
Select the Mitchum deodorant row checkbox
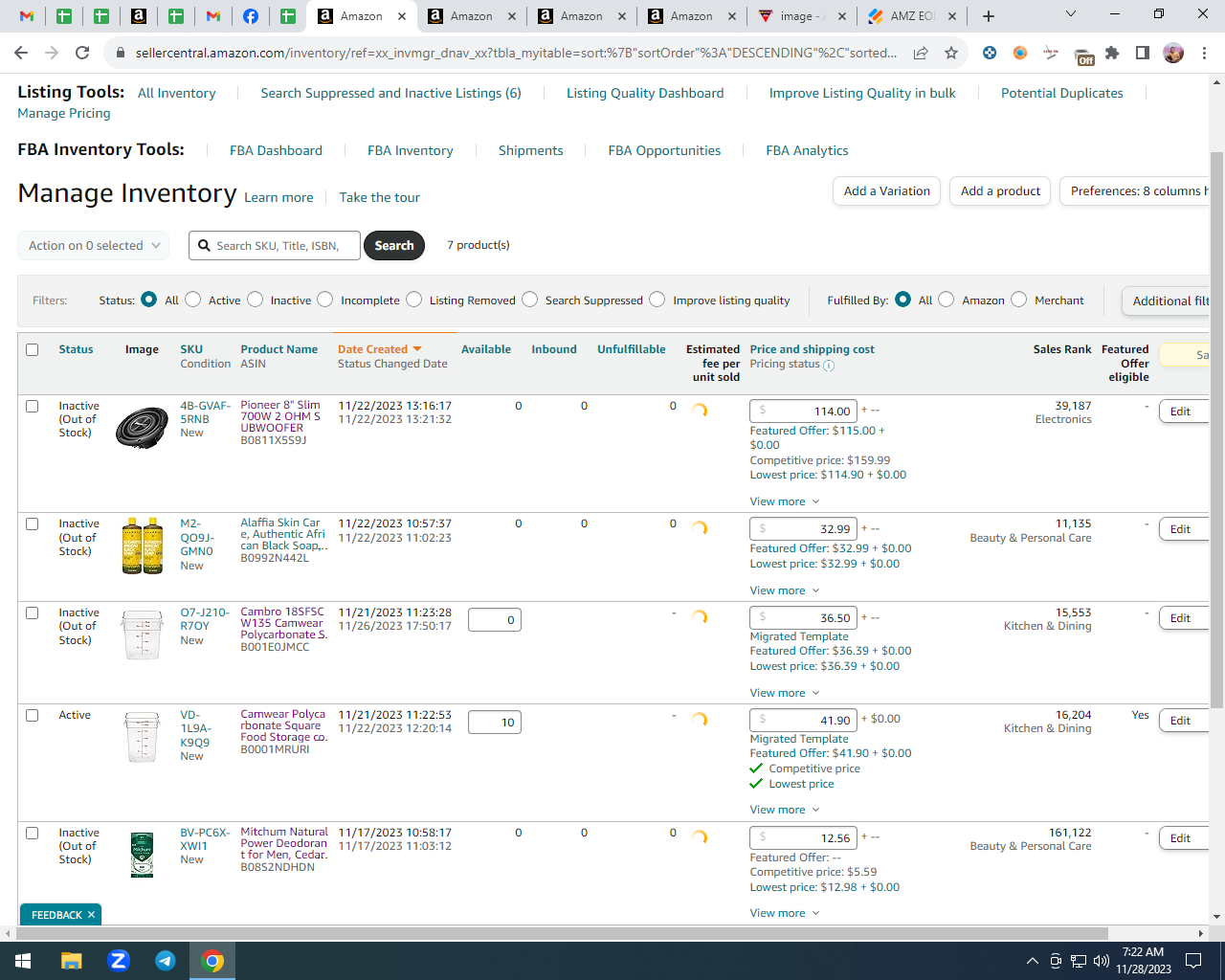33,833
